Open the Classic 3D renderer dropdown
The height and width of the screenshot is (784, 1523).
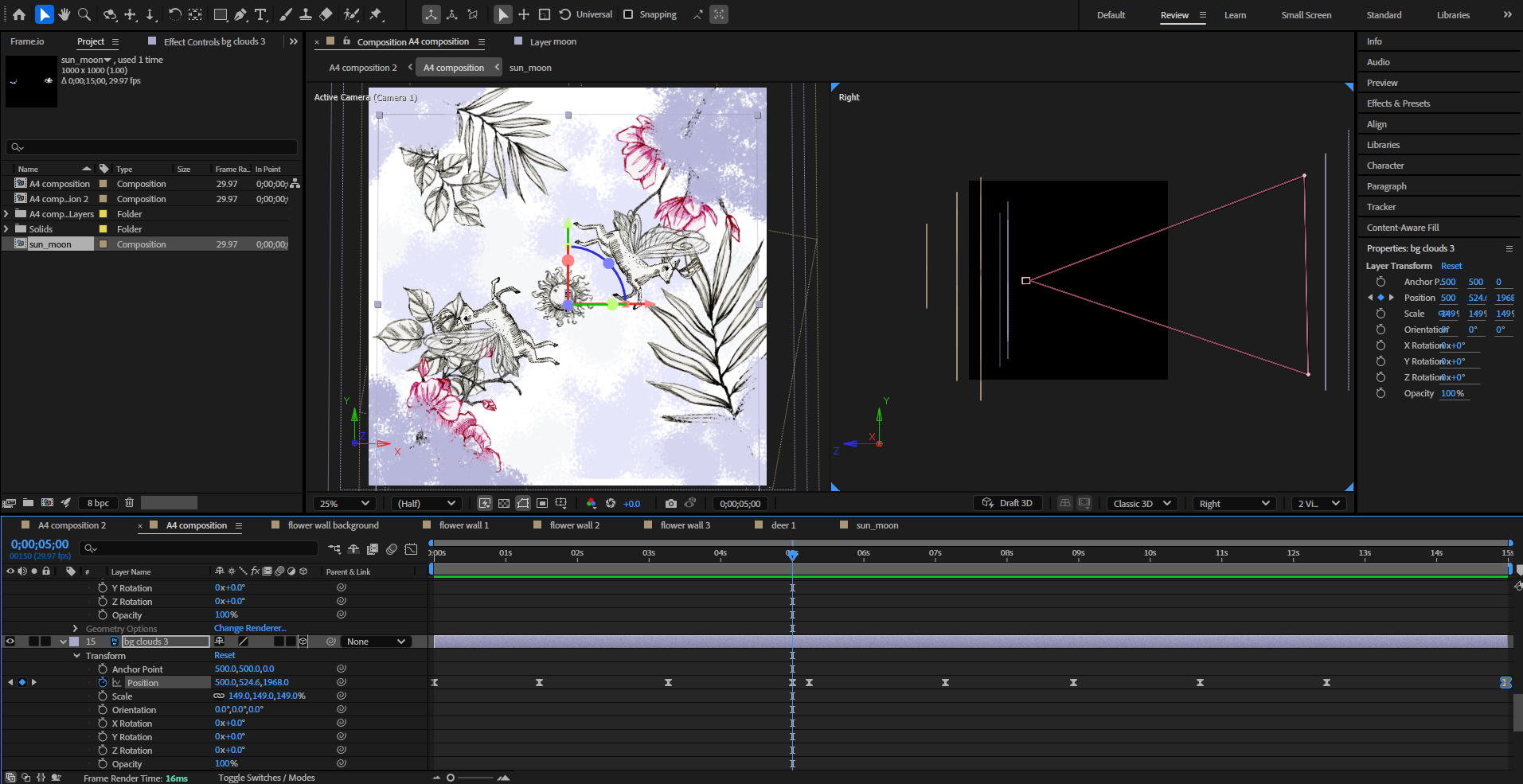(1142, 503)
